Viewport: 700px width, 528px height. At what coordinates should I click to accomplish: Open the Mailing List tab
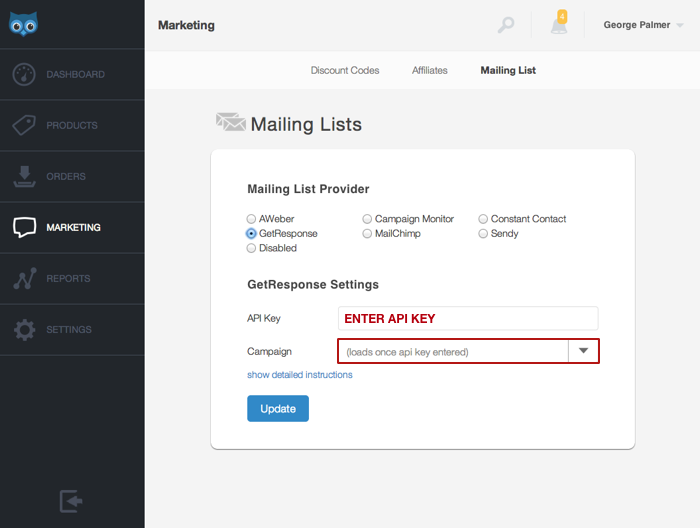pos(508,70)
